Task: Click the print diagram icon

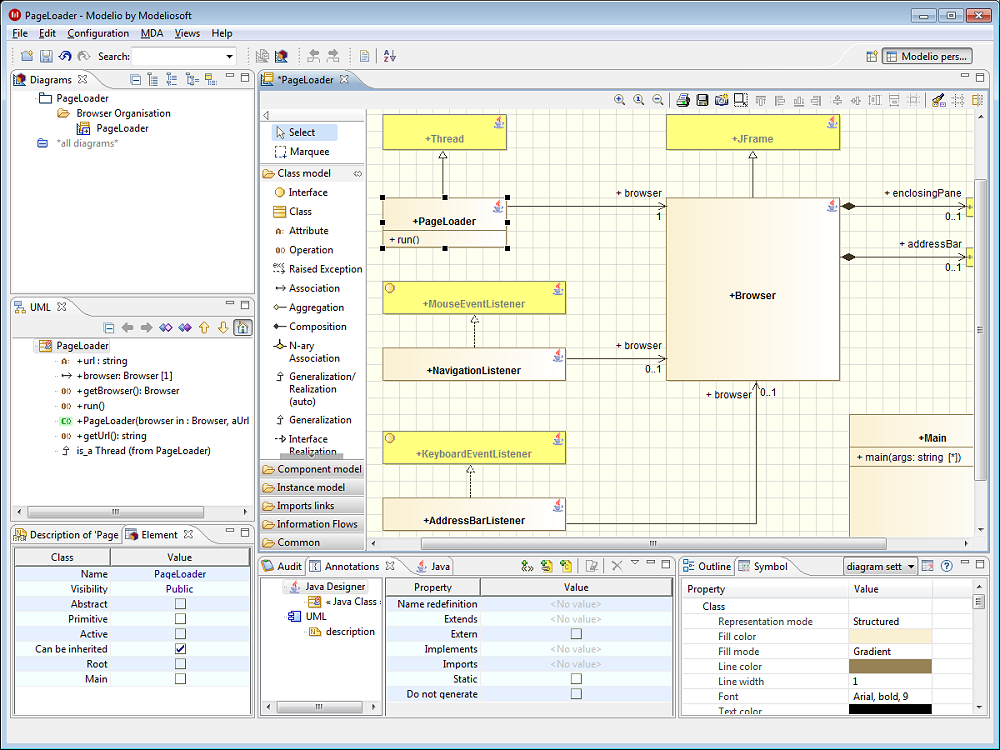Action: (683, 100)
